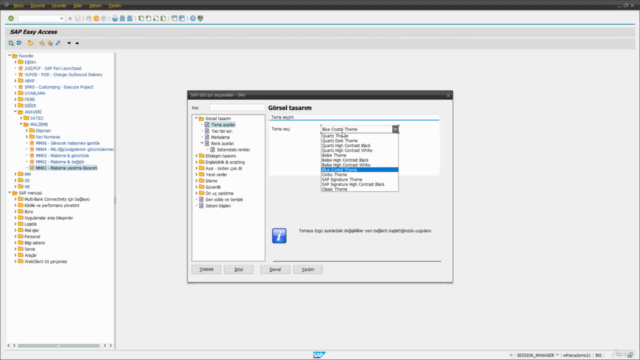The image size is (640, 360).
Task: Click the green Enter checkmark icon
Action: coord(11,18)
